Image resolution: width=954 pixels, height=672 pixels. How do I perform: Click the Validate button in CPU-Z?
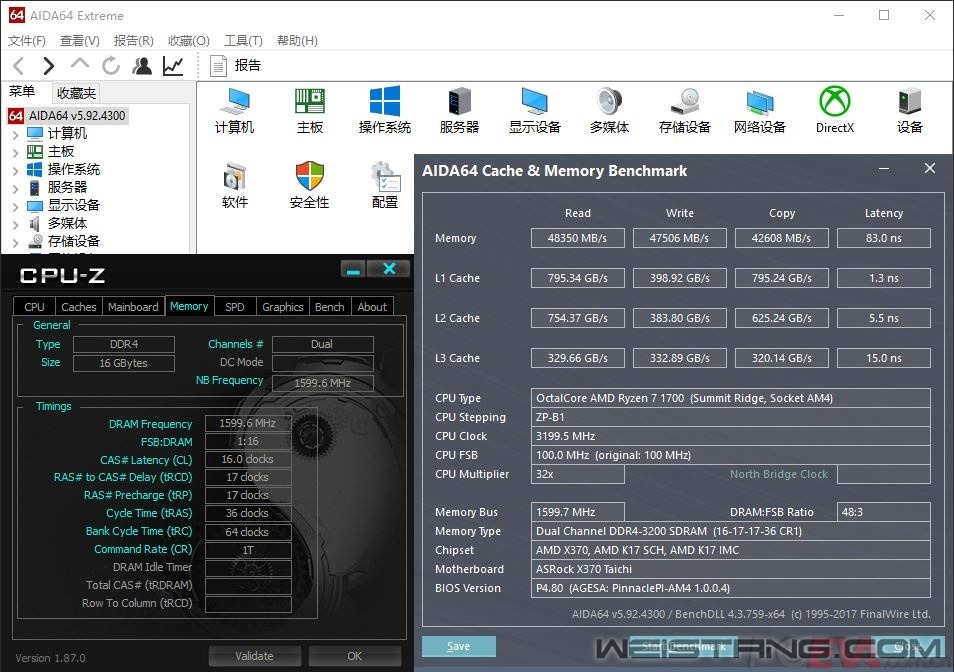[x=254, y=656]
